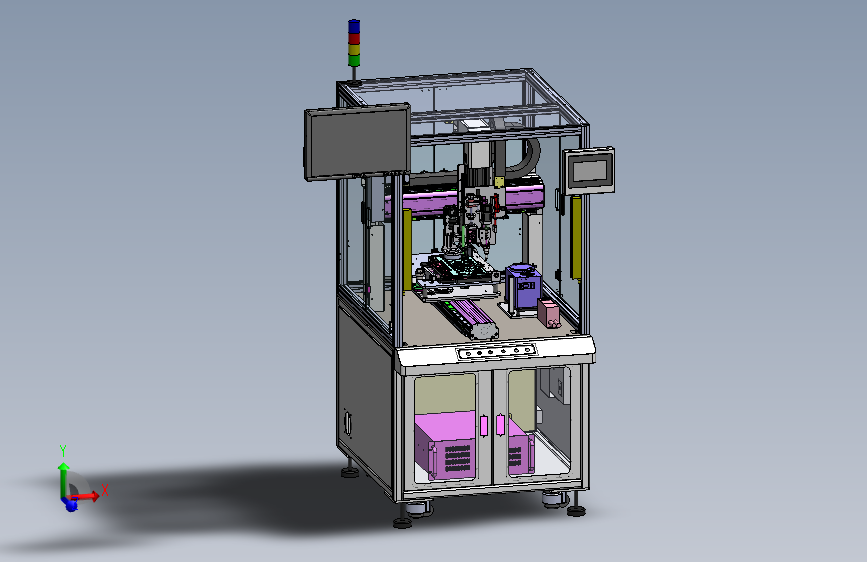Select the left cabinet door handle

tap(484, 426)
